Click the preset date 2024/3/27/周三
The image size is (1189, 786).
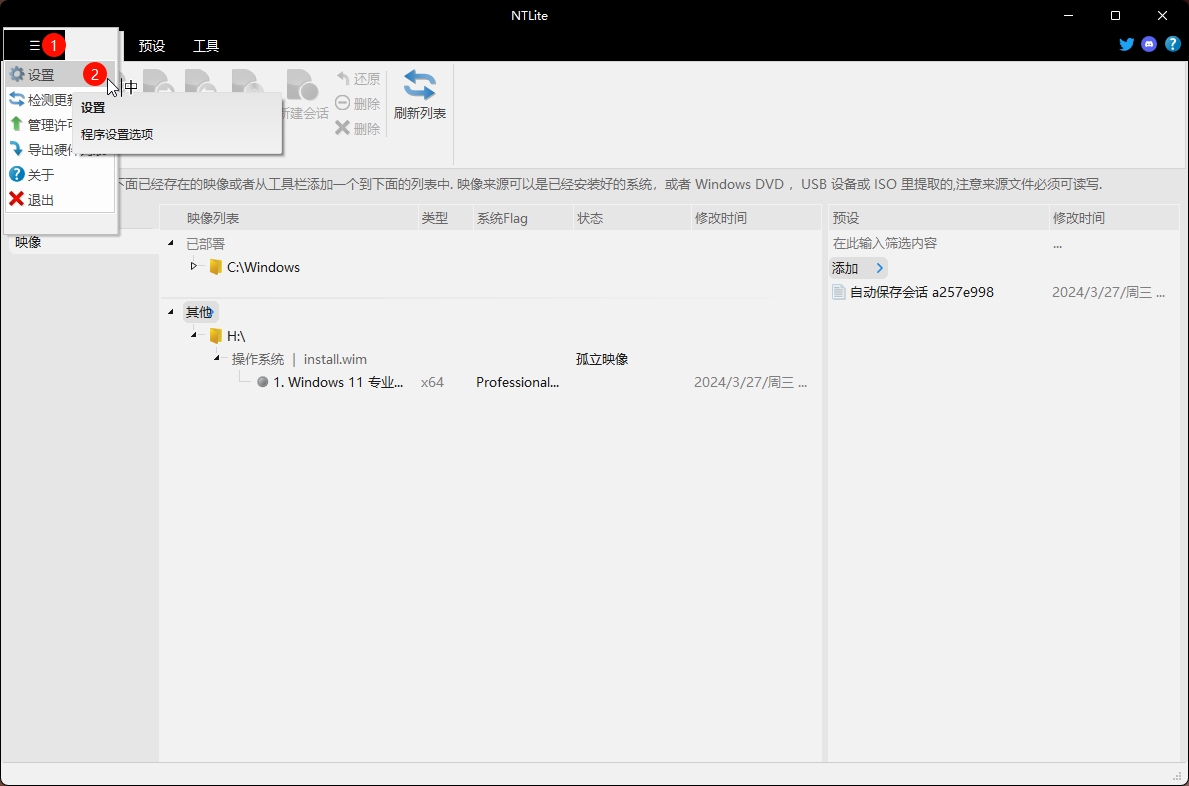point(1108,292)
